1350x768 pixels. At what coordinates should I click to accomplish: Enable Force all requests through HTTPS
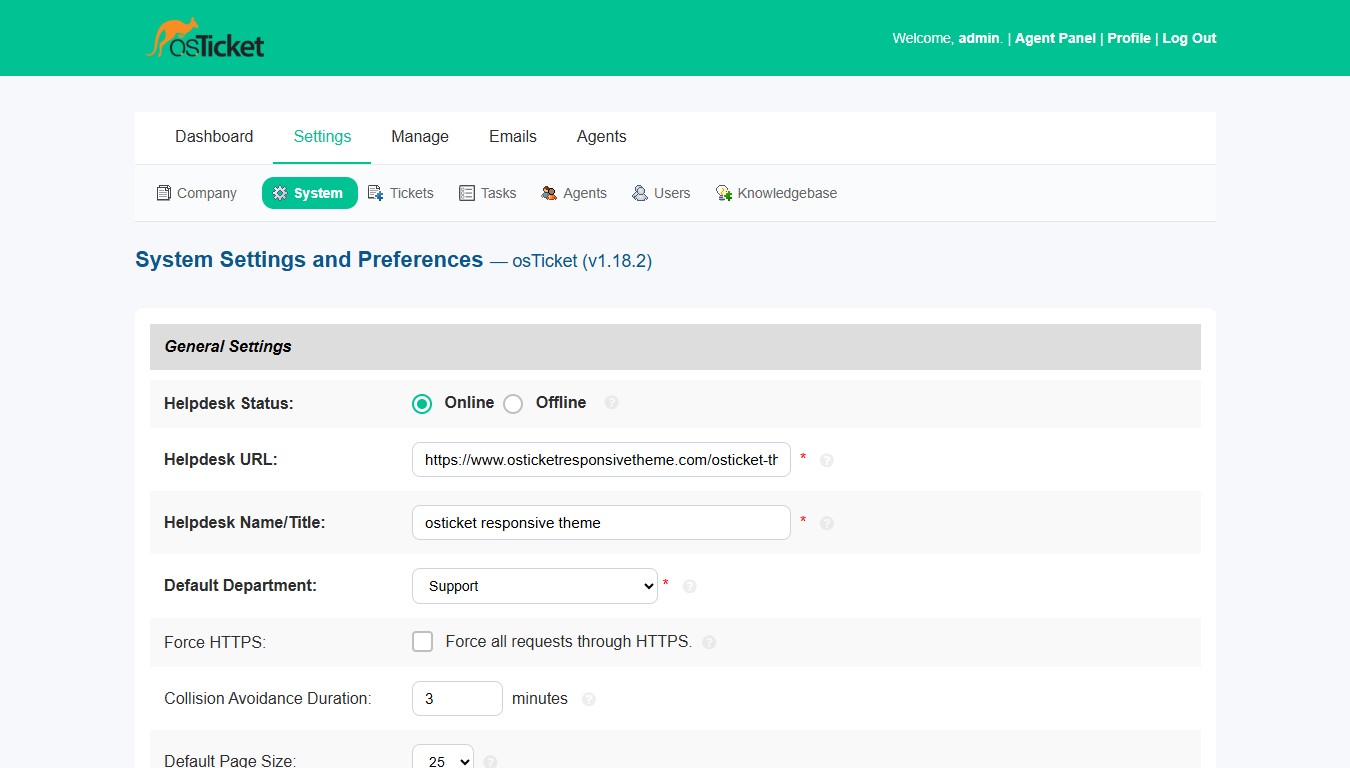click(x=422, y=642)
